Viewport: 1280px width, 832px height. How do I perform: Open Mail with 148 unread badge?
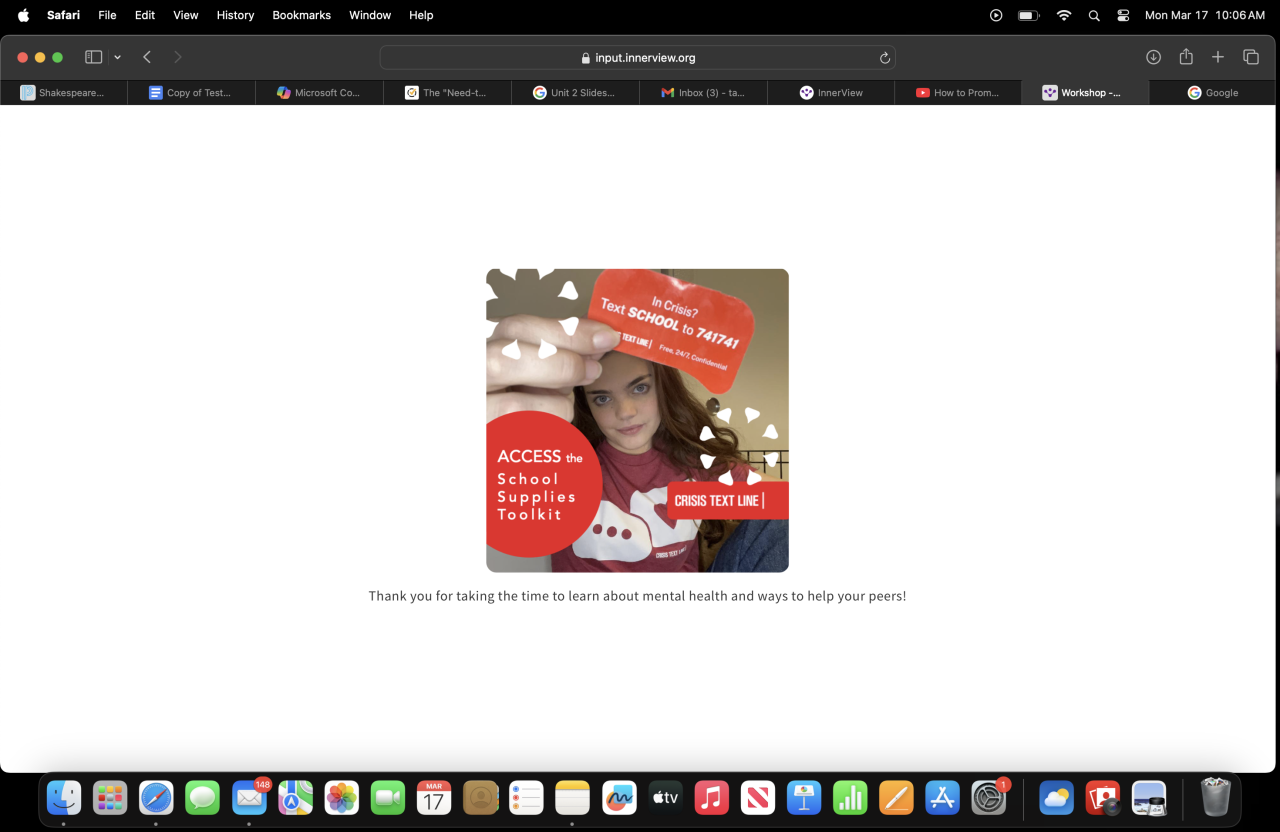(249, 798)
